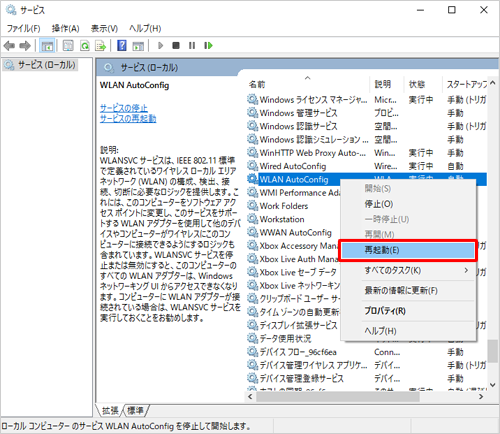Click the Start service play icon

click(160, 45)
